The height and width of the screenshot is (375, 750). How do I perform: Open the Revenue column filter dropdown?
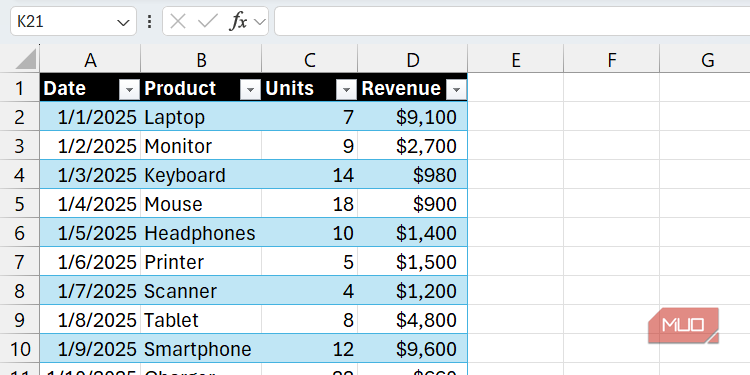click(456, 89)
